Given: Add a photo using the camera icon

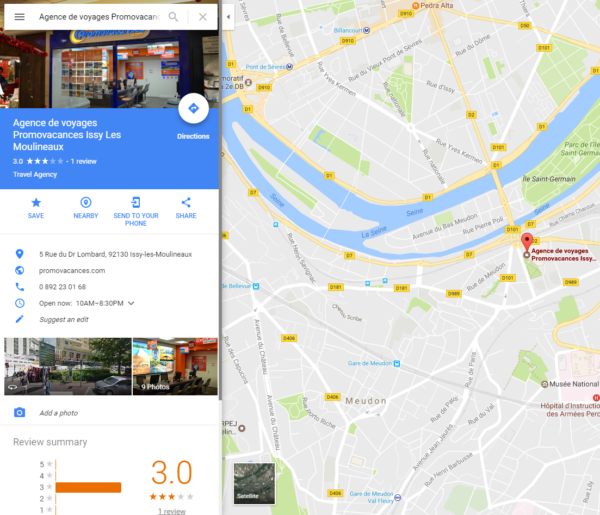Looking at the screenshot, I should click(20, 412).
